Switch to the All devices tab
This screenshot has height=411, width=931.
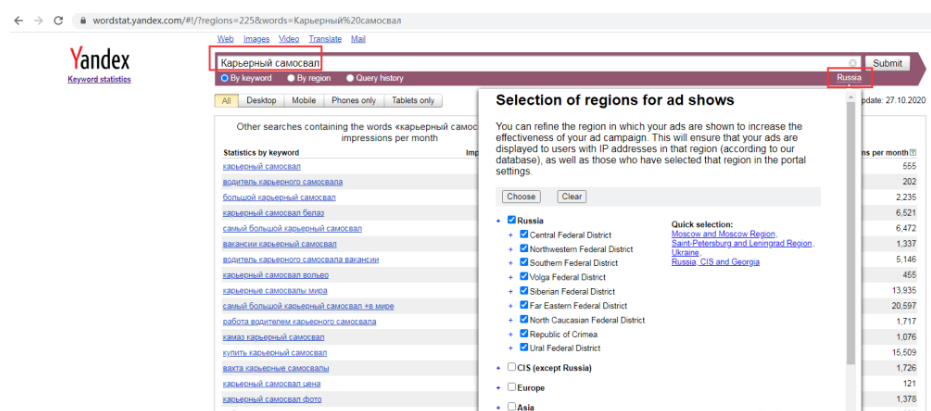click(226, 100)
